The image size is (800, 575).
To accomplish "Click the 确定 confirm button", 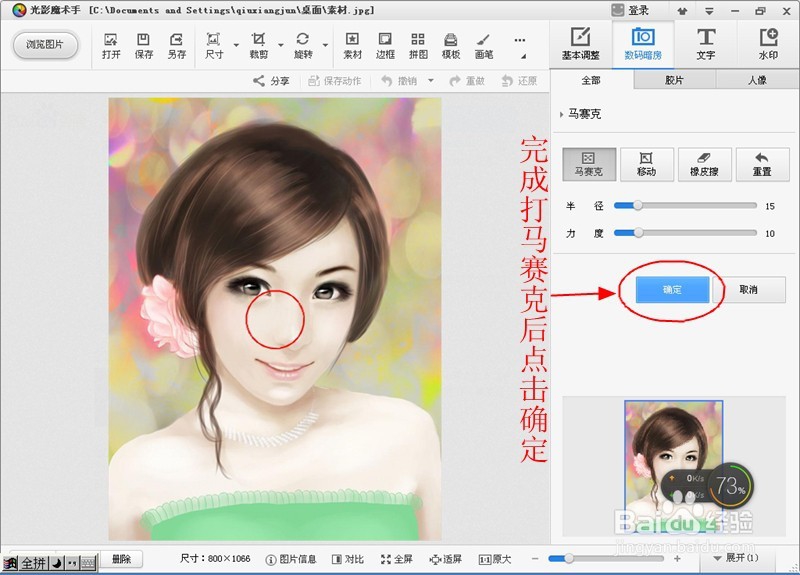I will (672, 290).
